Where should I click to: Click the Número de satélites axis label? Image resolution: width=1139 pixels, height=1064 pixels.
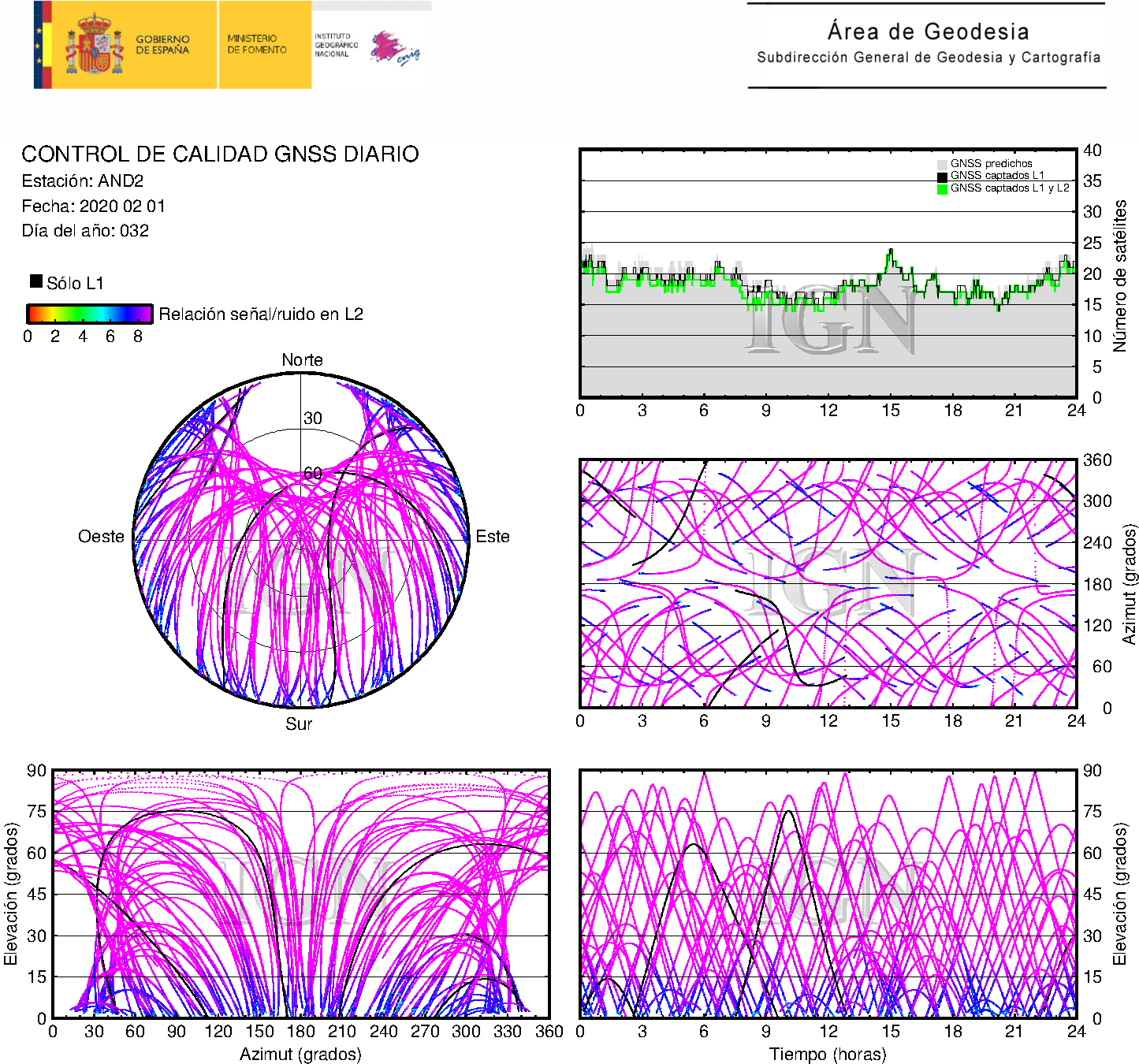[x=1119, y=275]
